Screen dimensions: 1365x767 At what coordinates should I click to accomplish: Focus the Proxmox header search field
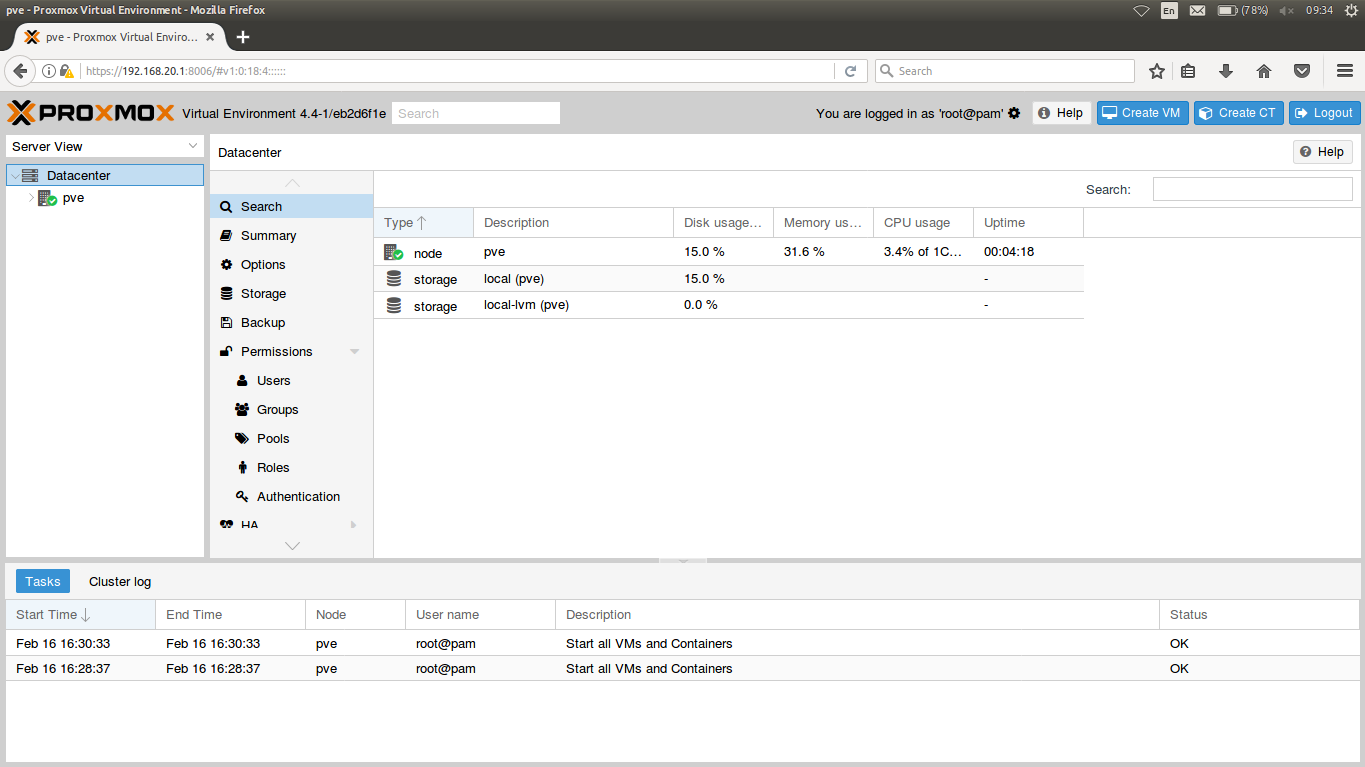[476, 113]
